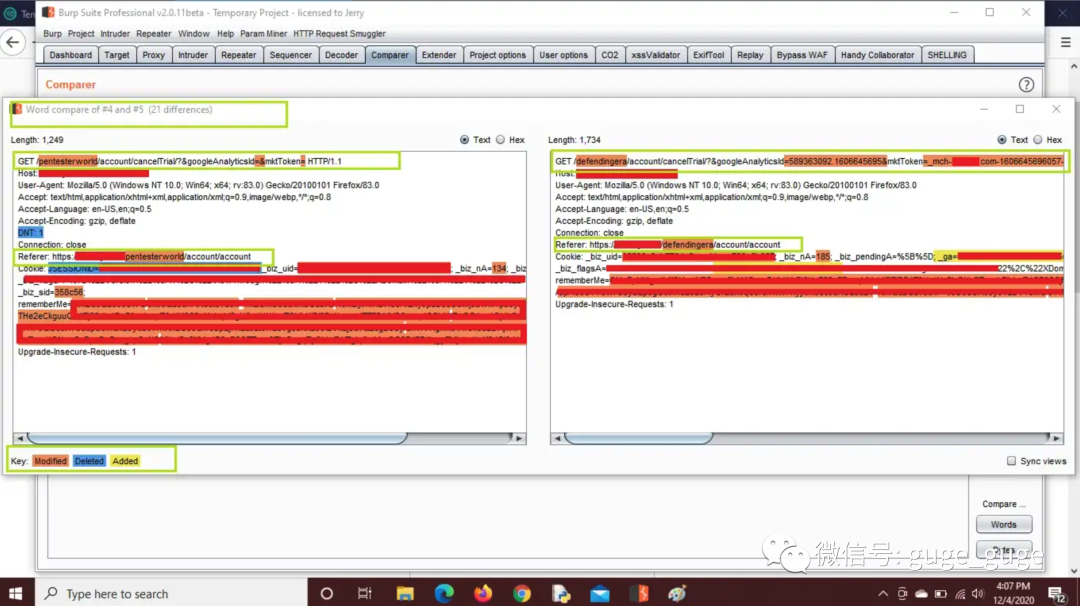
Task: Switch to the Repeater tab
Action: click(238, 55)
